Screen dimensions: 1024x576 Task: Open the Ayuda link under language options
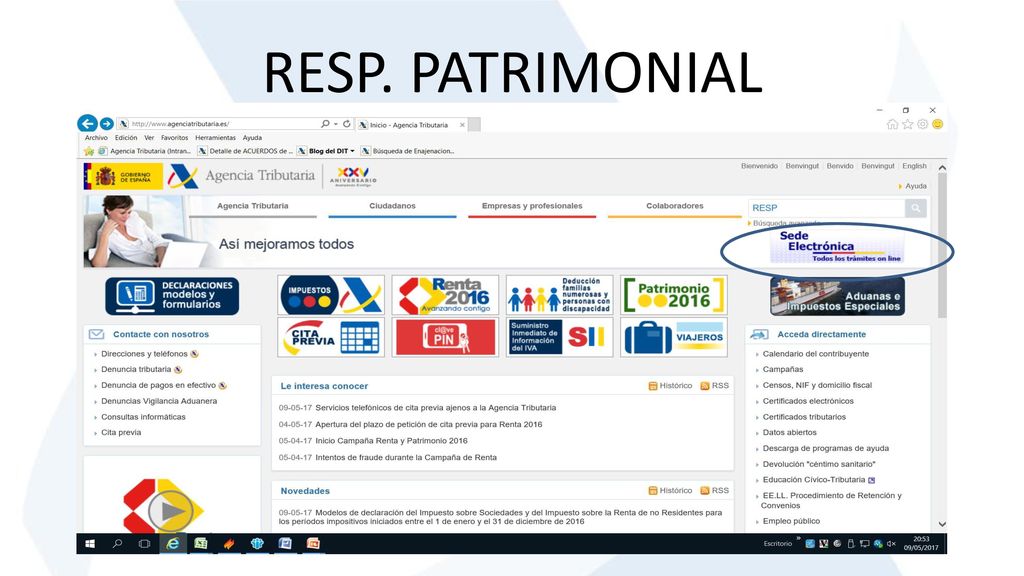coord(916,186)
